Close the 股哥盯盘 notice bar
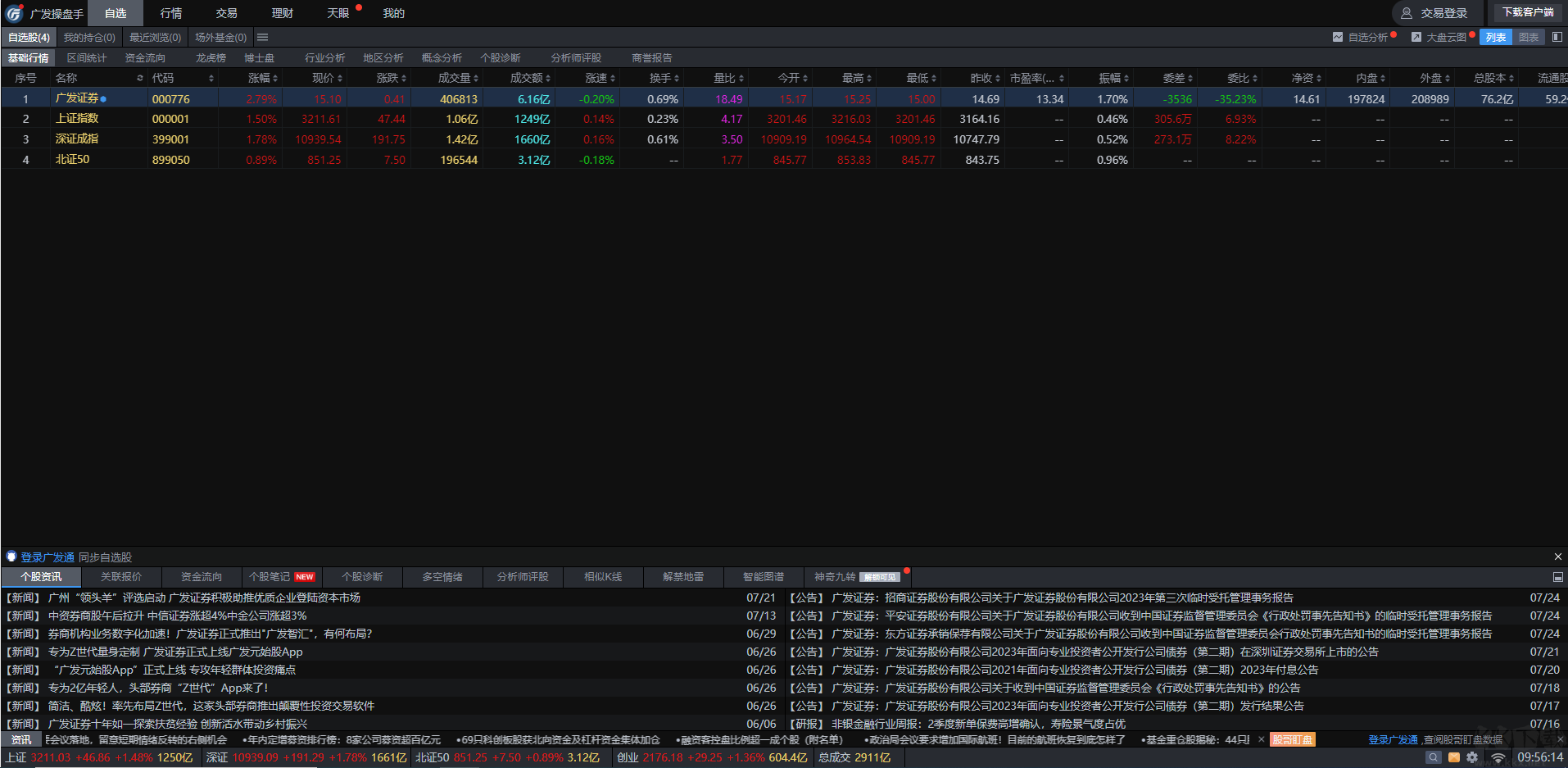1568x768 pixels. 1561,739
